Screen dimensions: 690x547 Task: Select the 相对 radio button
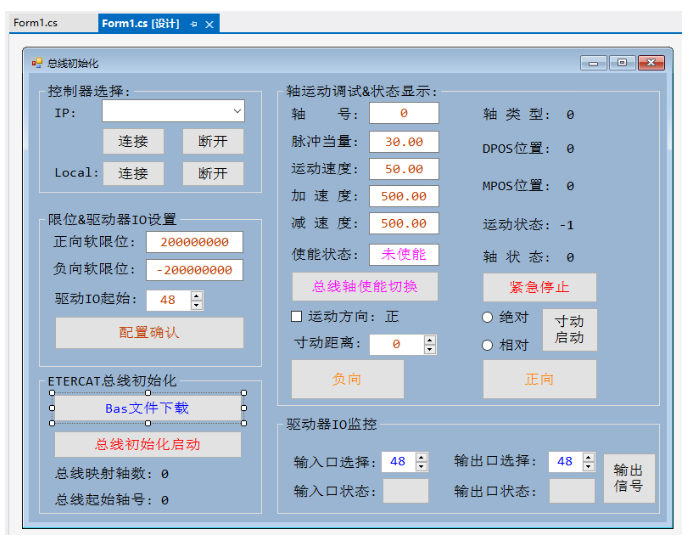tap(487, 345)
